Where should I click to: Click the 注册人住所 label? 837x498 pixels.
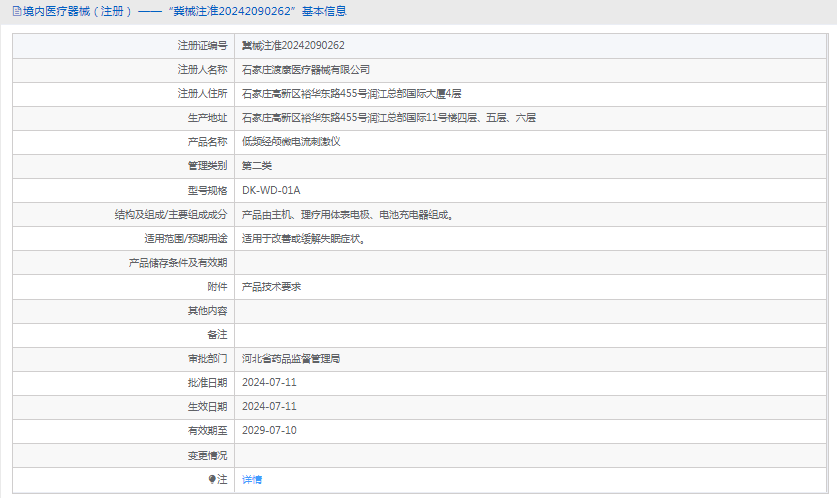point(202,94)
